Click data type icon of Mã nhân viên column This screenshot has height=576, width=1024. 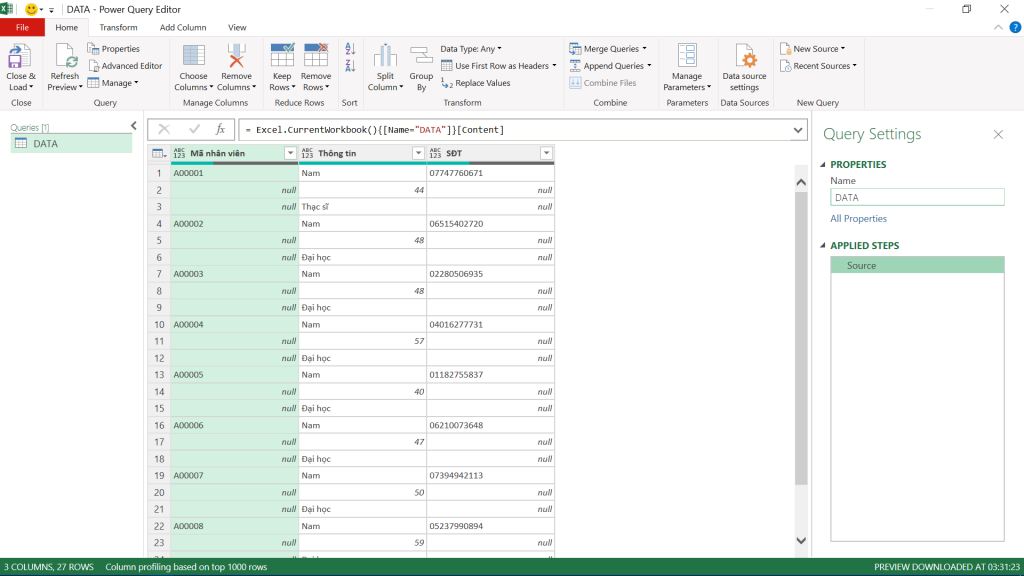(180, 153)
